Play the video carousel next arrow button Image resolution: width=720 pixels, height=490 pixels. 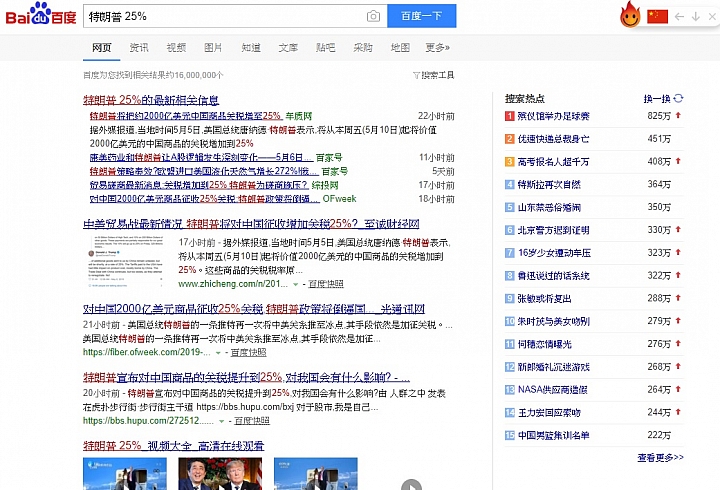(x=411, y=485)
